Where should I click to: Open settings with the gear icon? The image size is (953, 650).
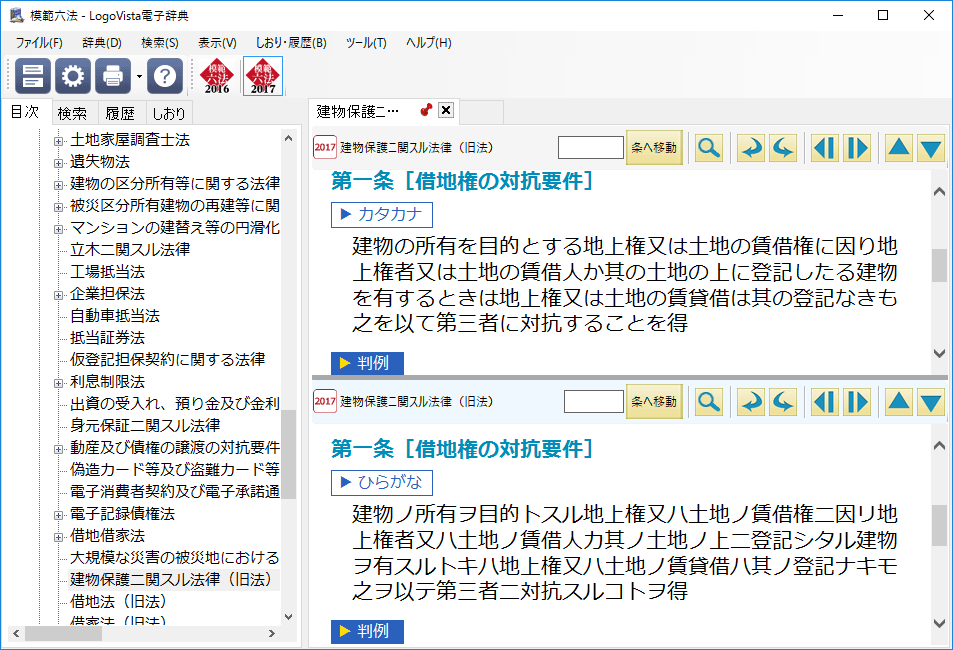73,76
